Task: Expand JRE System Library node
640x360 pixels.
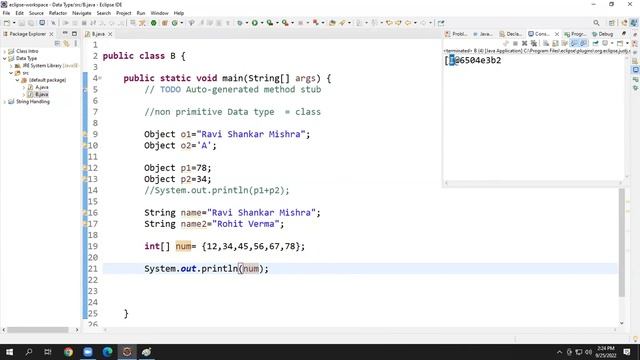Action: [11, 66]
